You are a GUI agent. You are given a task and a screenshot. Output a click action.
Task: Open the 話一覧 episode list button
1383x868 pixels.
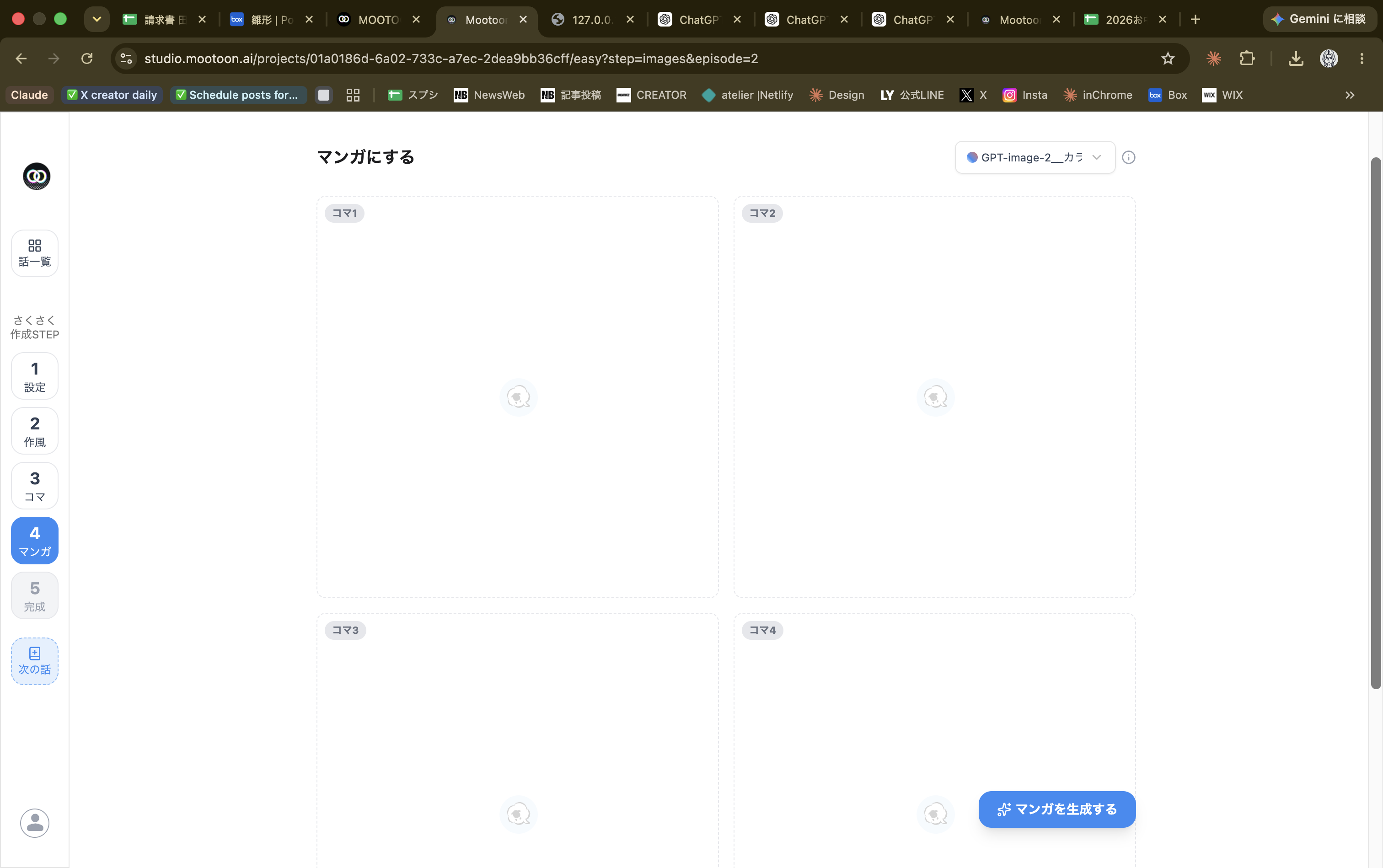coord(34,253)
